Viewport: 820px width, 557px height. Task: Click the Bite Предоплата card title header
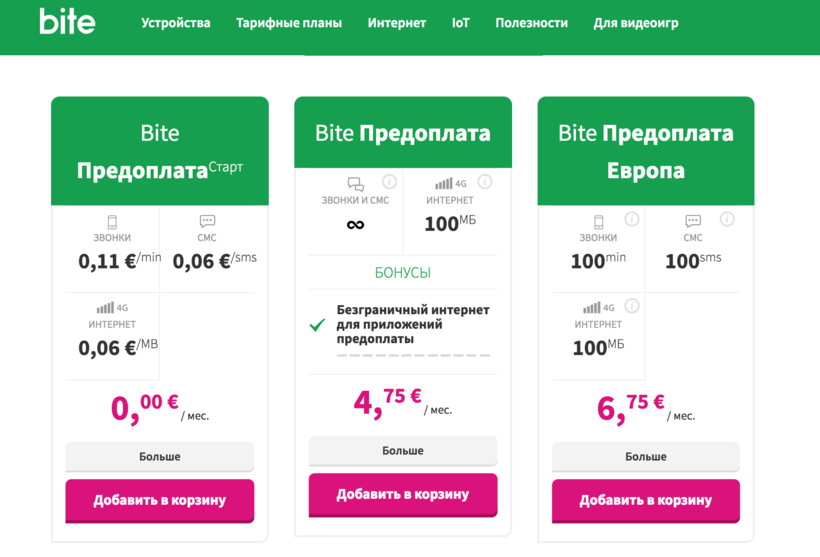pos(403,133)
